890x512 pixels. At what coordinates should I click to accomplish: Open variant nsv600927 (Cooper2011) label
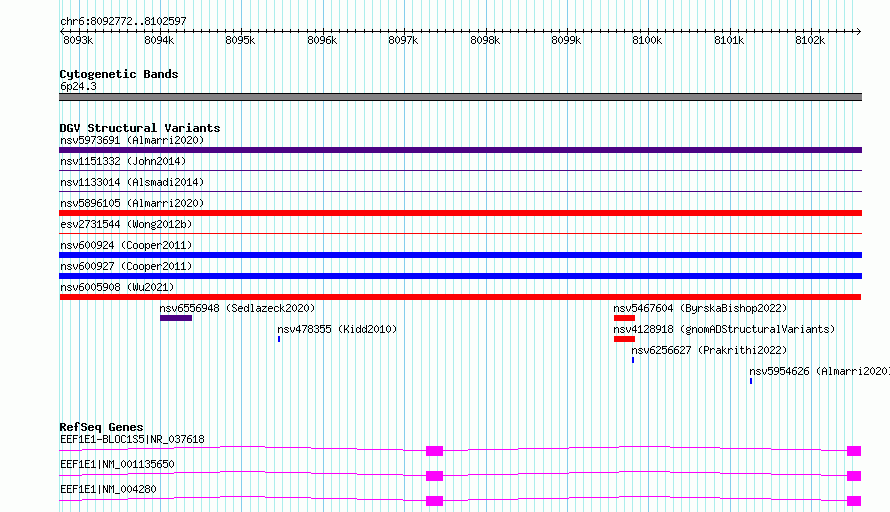[126, 266]
